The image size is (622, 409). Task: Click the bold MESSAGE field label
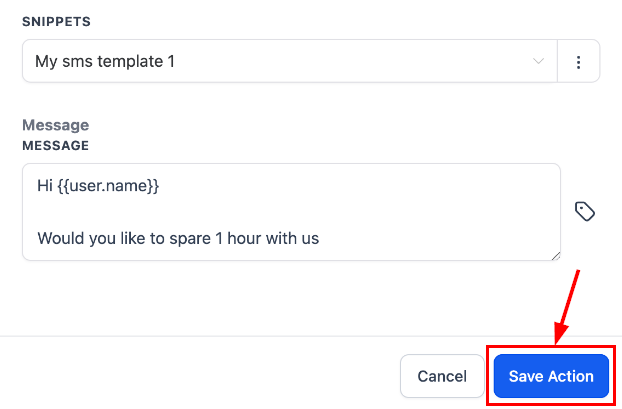pyautogui.click(x=55, y=146)
